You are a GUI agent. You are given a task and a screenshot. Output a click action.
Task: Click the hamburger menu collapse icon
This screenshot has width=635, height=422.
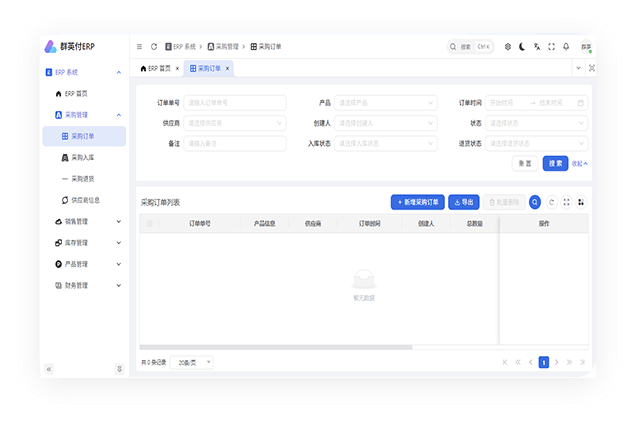pos(139,47)
